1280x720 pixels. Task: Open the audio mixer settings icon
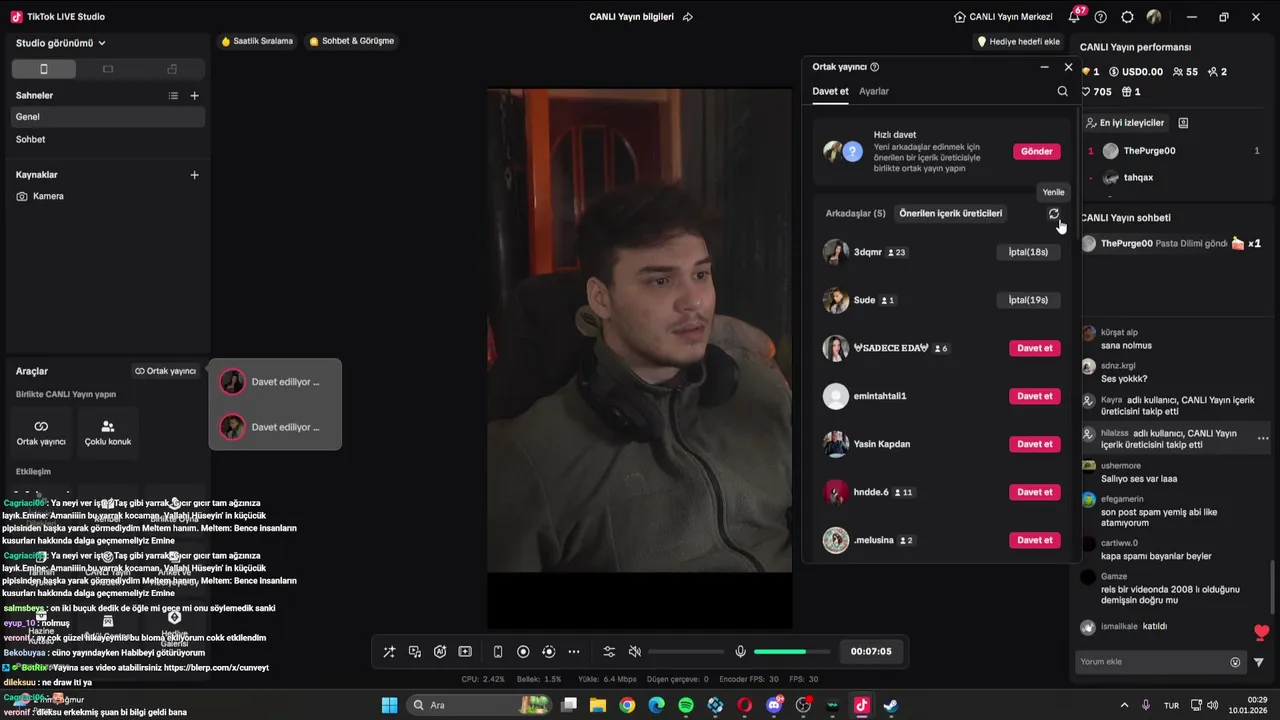(x=609, y=652)
